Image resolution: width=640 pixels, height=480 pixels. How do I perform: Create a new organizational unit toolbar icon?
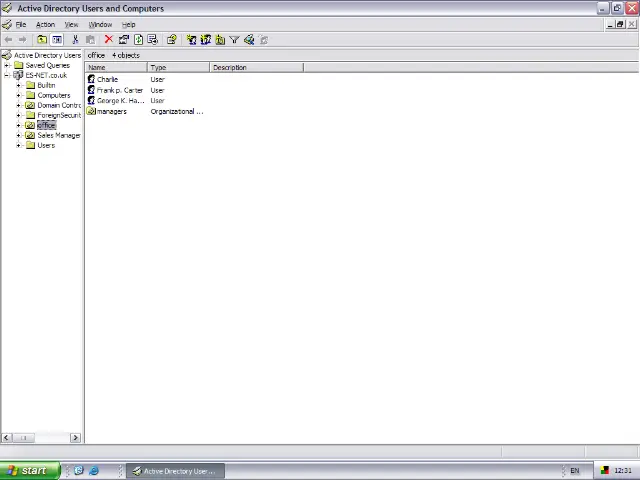click(x=220, y=40)
